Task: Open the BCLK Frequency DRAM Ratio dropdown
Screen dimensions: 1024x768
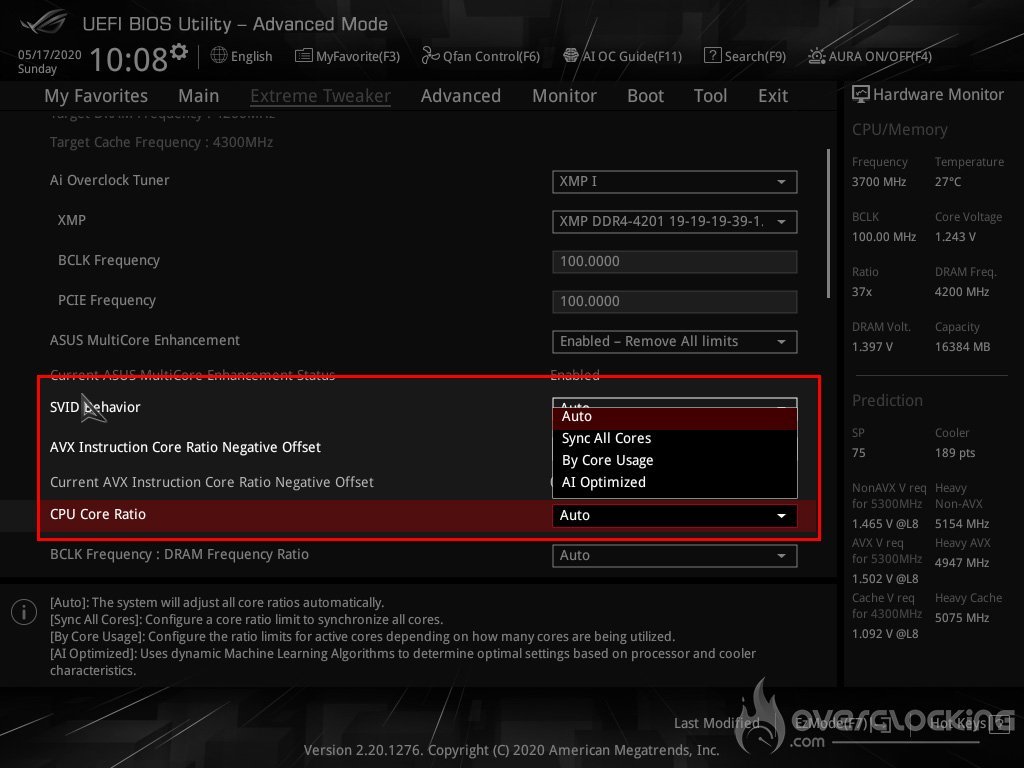Action: click(x=674, y=555)
